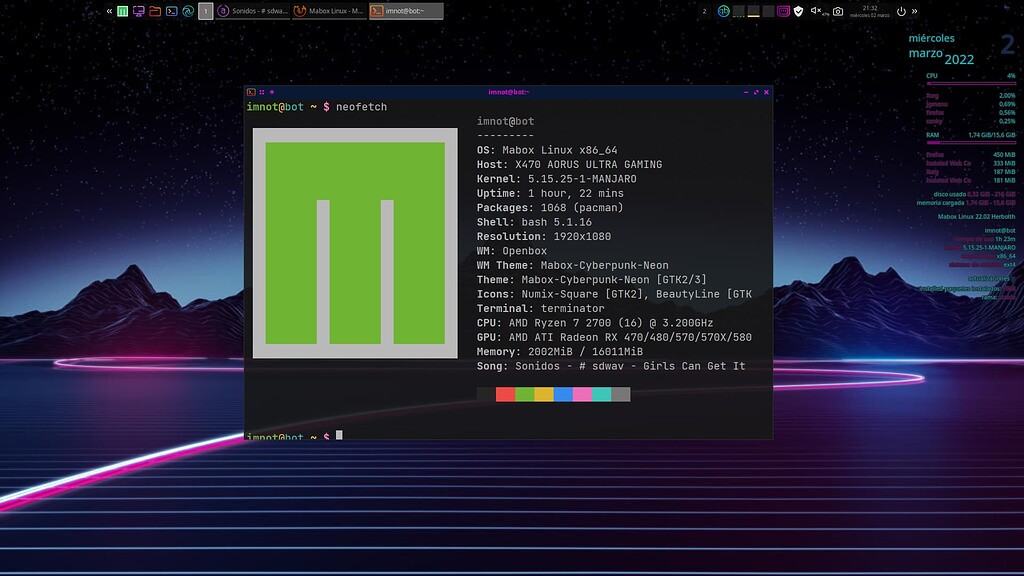Expand right panel with double chevron

pyautogui.click(x=914, y=12)
